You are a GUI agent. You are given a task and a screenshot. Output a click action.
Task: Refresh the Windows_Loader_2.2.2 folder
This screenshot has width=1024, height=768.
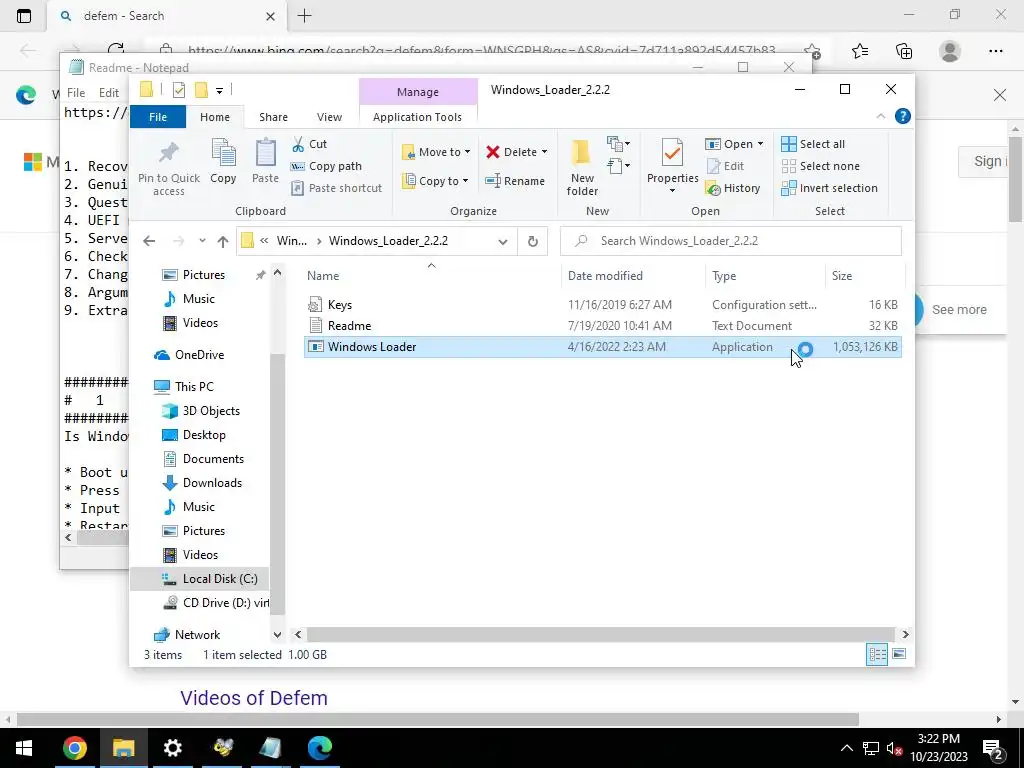(x=533, y=241)
